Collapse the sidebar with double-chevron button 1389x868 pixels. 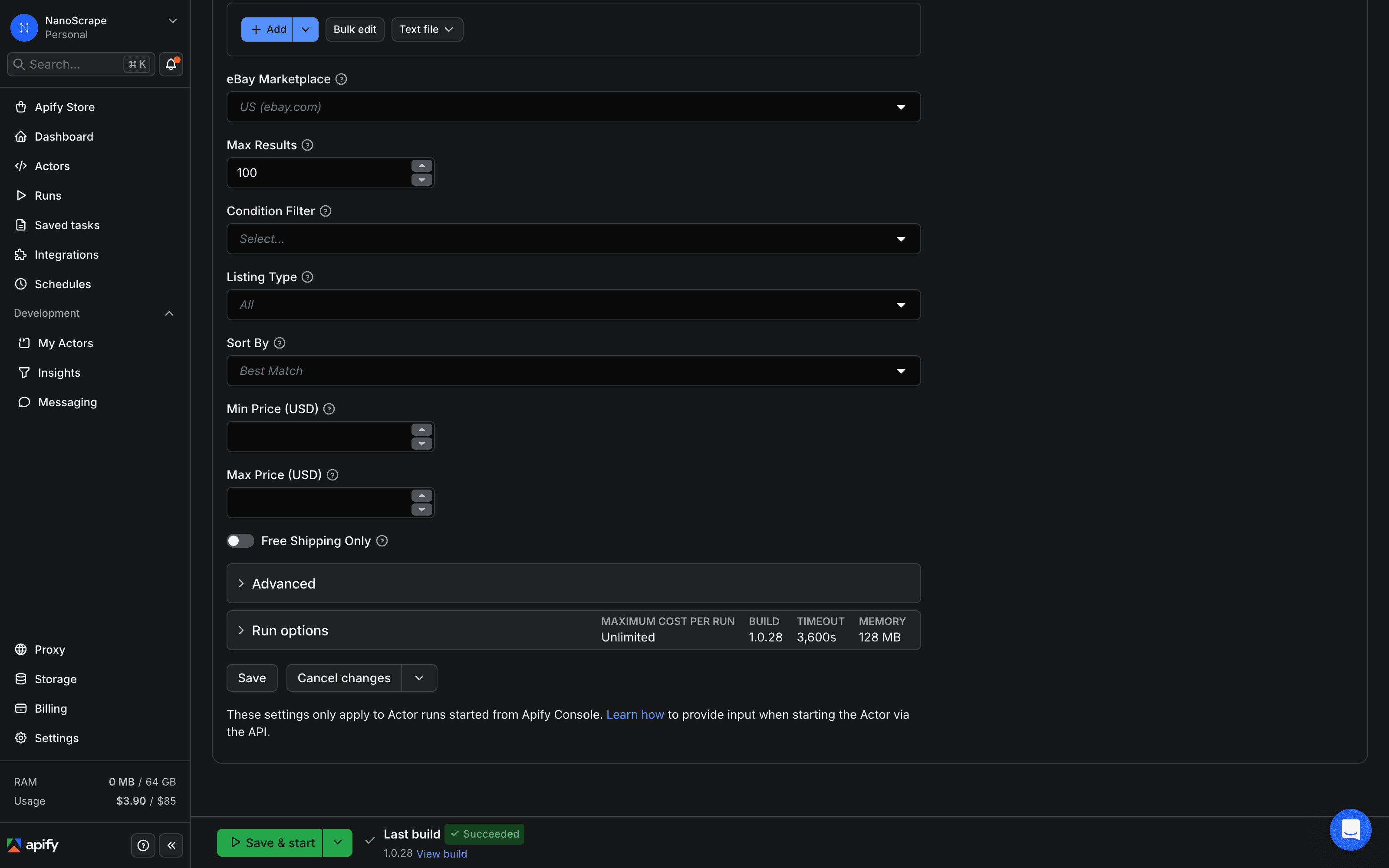[x=171, y=845]
